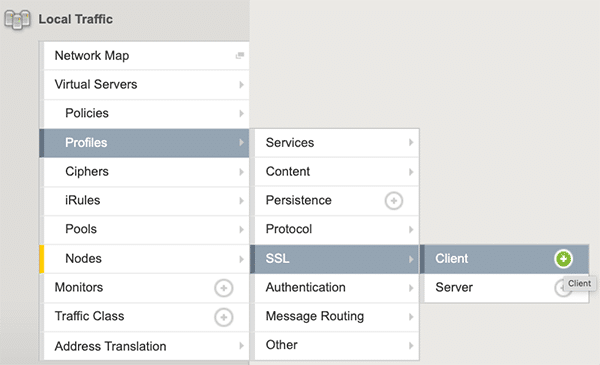Click the green plus icon beside Client

point(563,259)
